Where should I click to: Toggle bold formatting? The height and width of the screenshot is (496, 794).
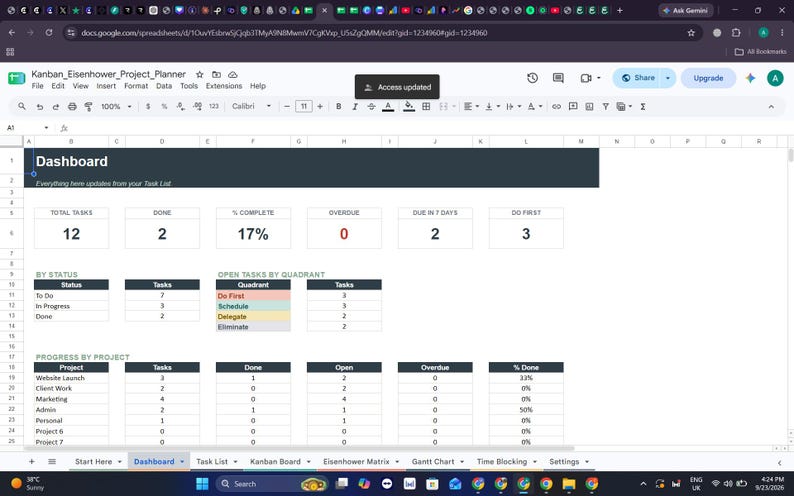pos(339,106)
